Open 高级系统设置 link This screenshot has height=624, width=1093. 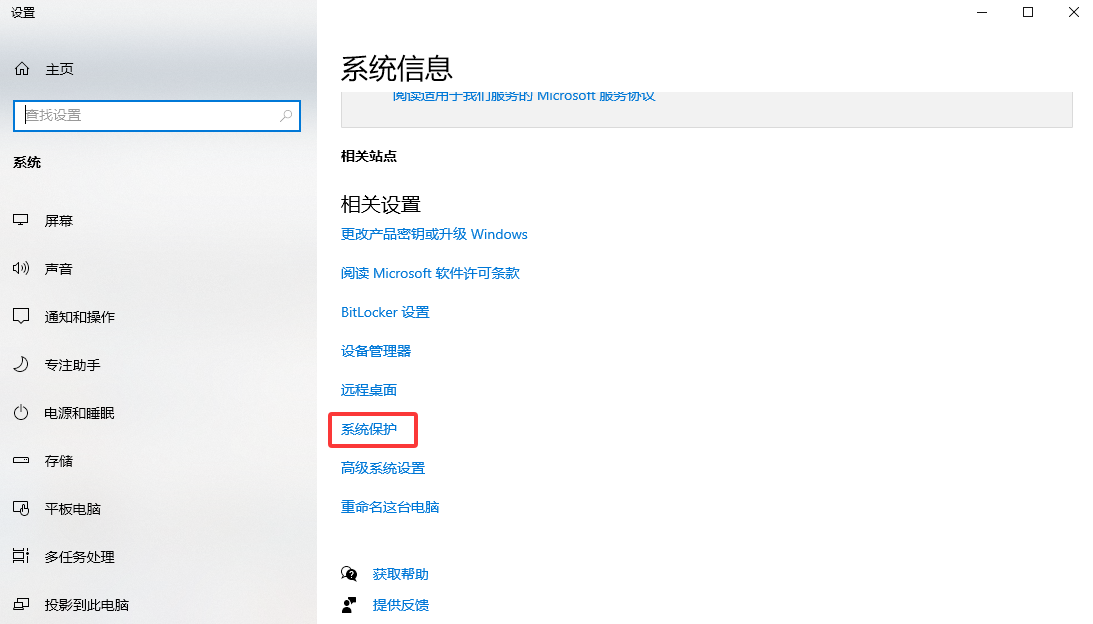click(x=383, y=469)
